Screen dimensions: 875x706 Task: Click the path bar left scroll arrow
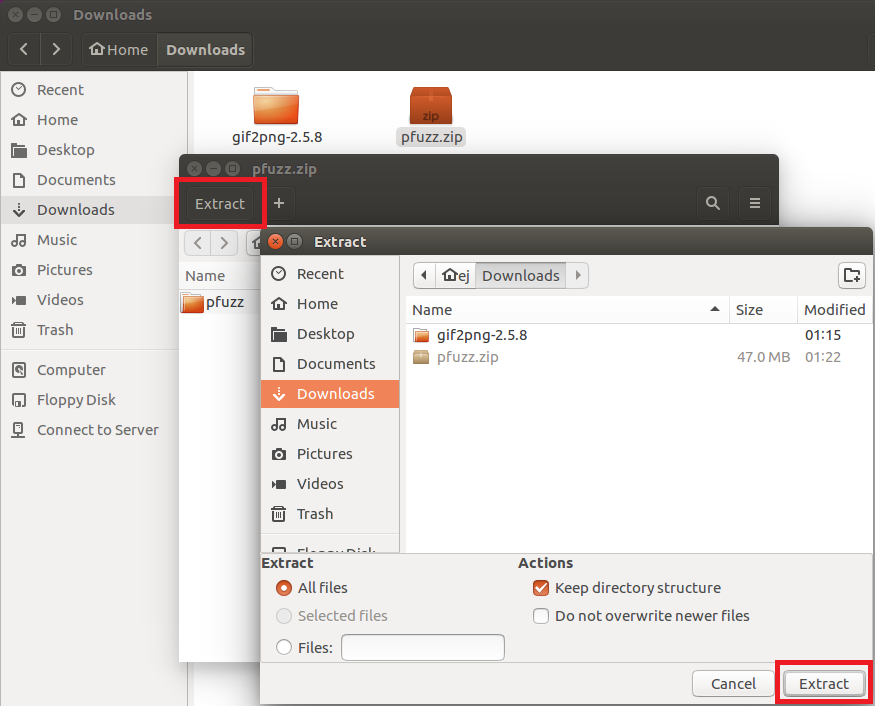pyautogui.click(x=426, y=276)
